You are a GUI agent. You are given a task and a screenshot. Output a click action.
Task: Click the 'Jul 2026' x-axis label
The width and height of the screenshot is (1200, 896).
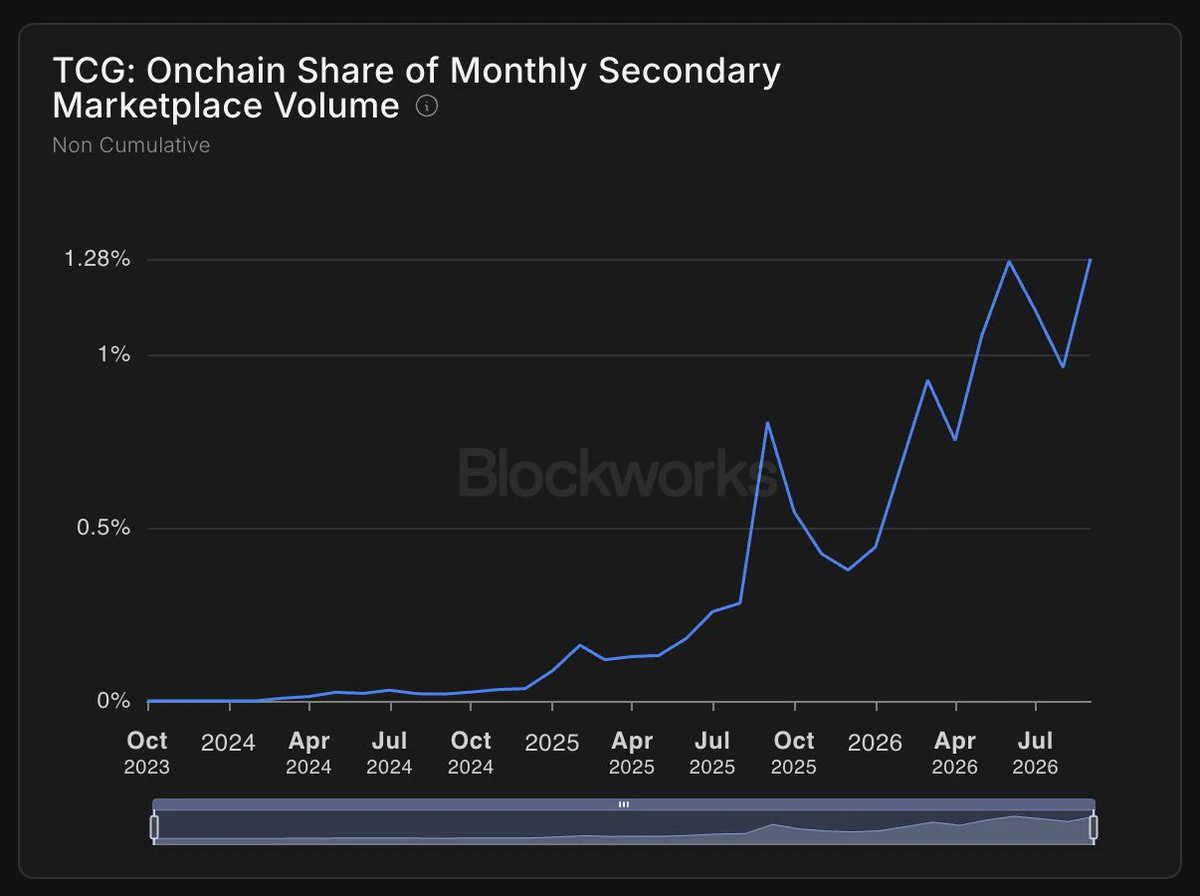point(1036,753)
